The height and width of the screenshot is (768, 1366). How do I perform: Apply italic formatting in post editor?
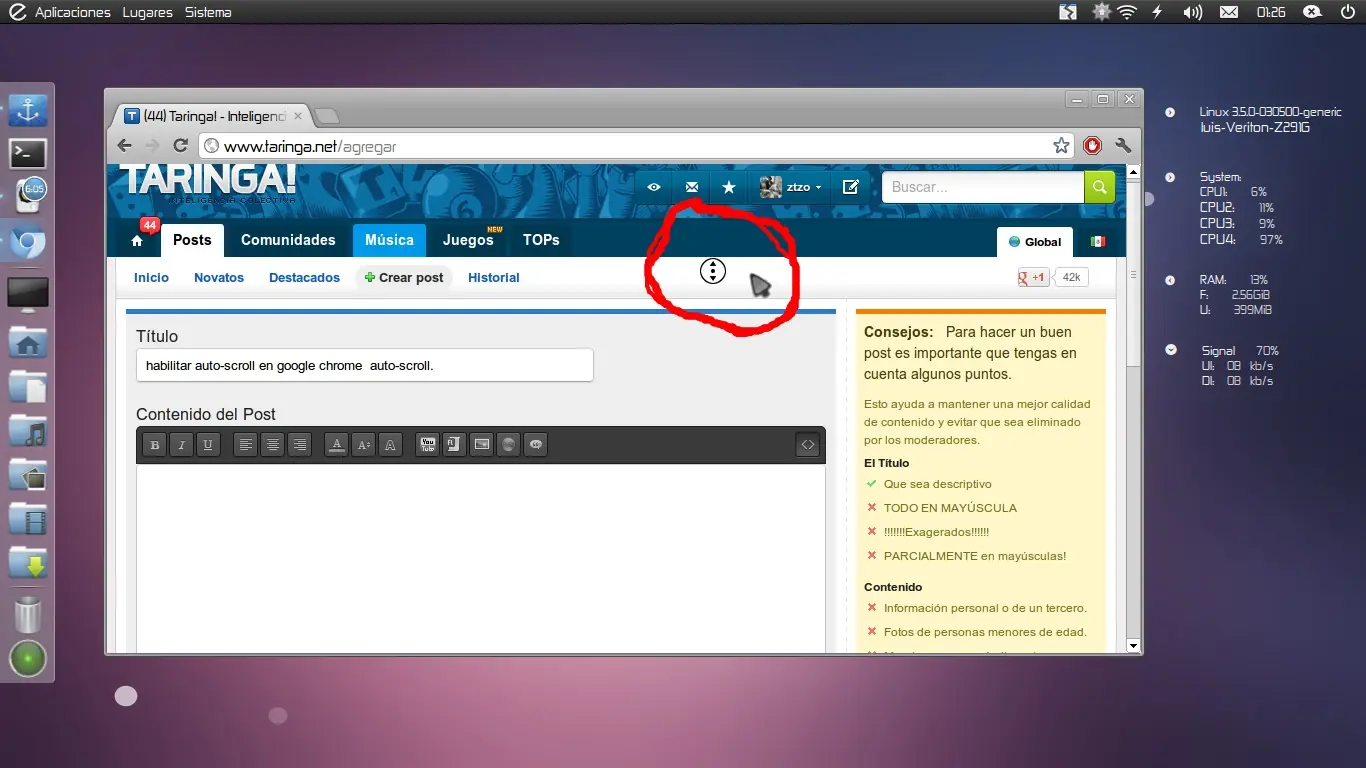click(181, 445)
